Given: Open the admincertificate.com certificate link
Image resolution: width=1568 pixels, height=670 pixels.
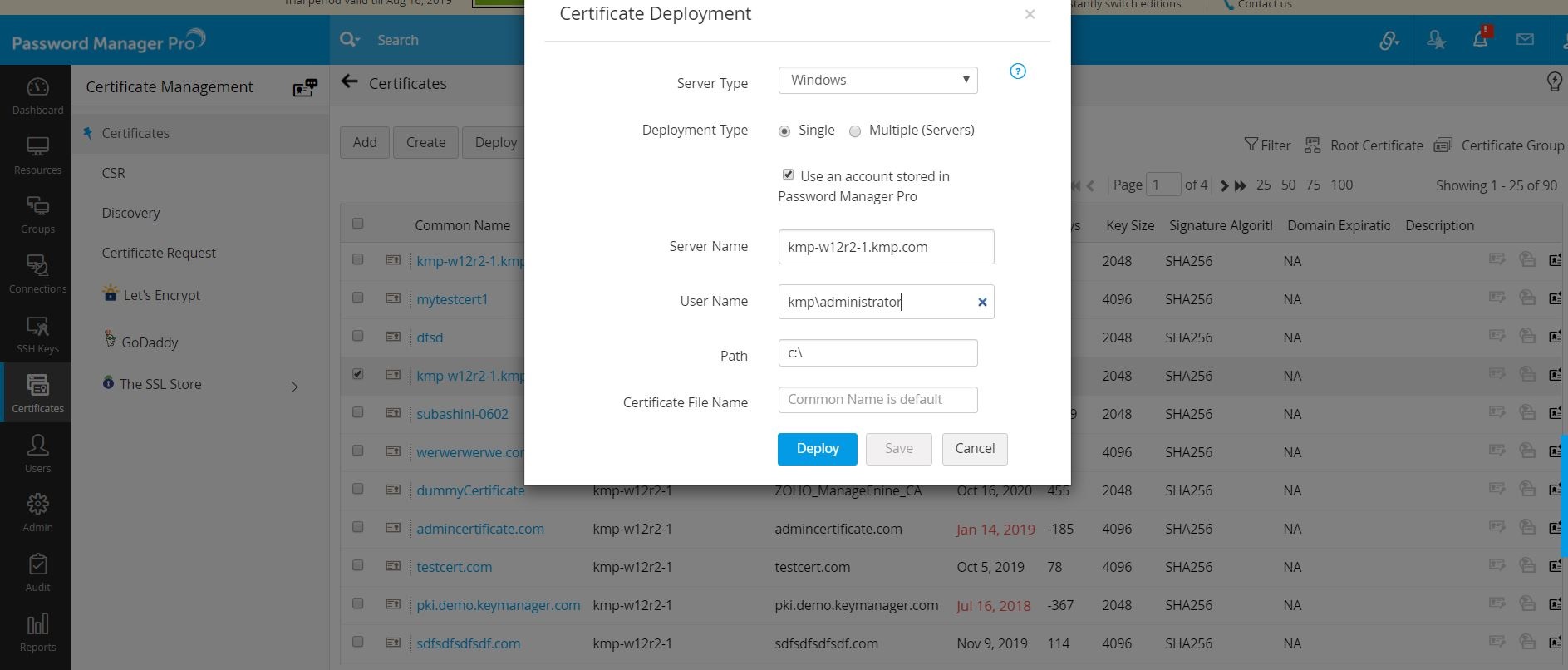Looking at the screenshot, I should tap(480, 529).
